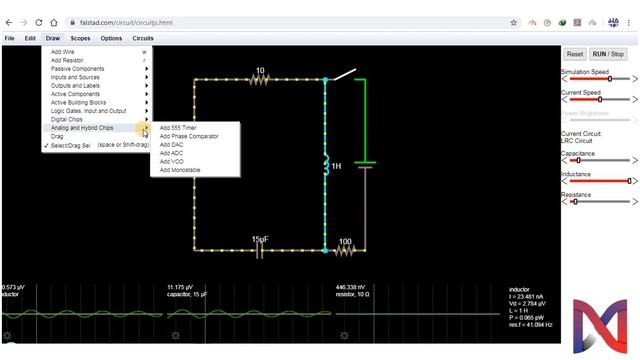
Task: Select the checked Select/Drag Sel option
Action: (97, 145)
